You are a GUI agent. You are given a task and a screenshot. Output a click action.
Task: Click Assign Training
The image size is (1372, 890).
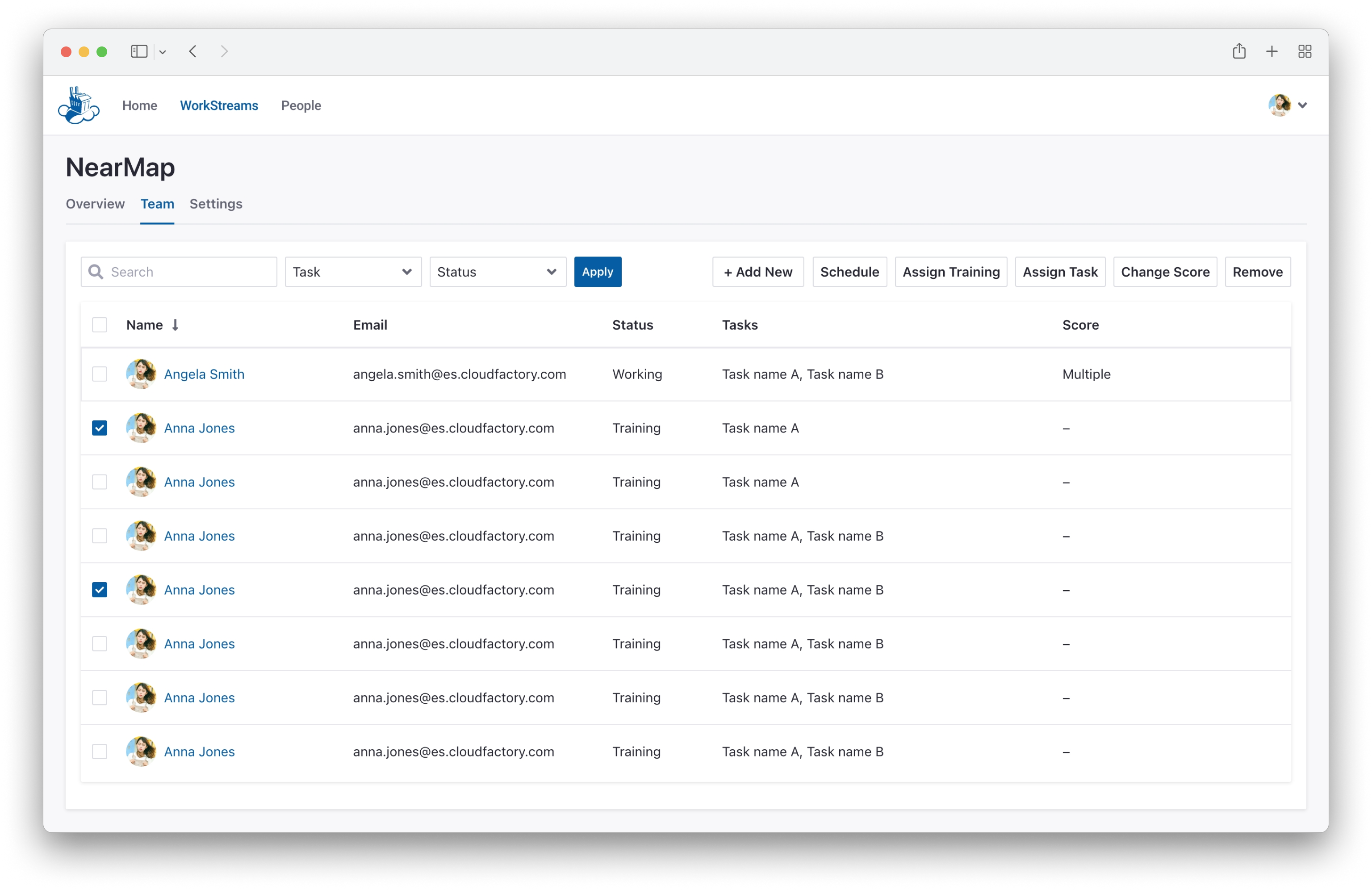(x=951, y=272)
